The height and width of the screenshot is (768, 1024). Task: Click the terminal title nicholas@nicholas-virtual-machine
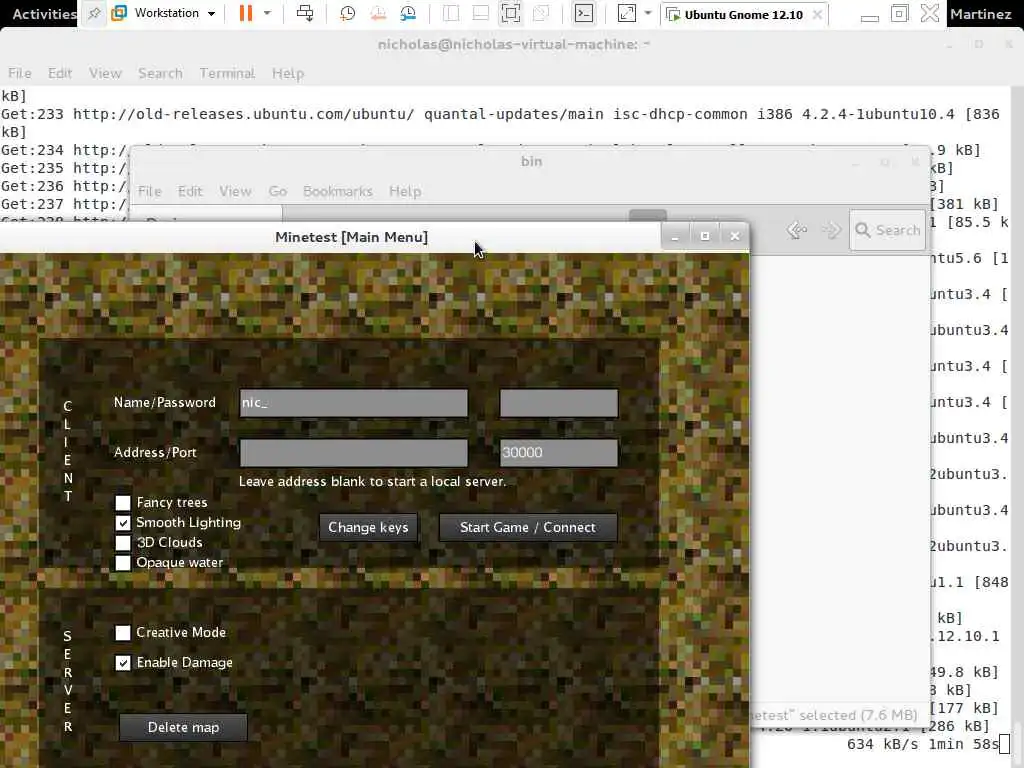[513, 44]
